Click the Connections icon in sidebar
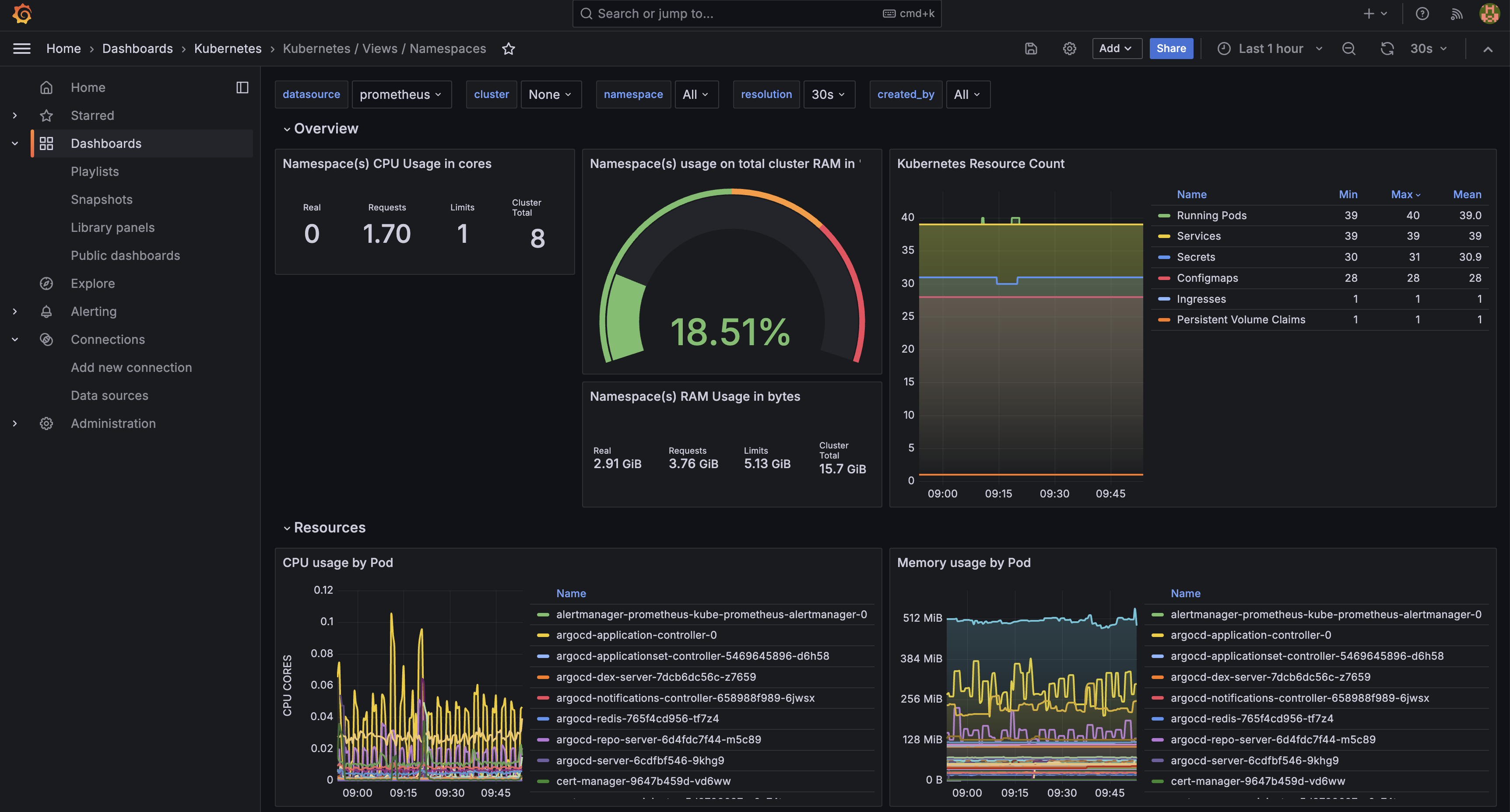This screenshot has width=1510, height=812. pos(46,339)
